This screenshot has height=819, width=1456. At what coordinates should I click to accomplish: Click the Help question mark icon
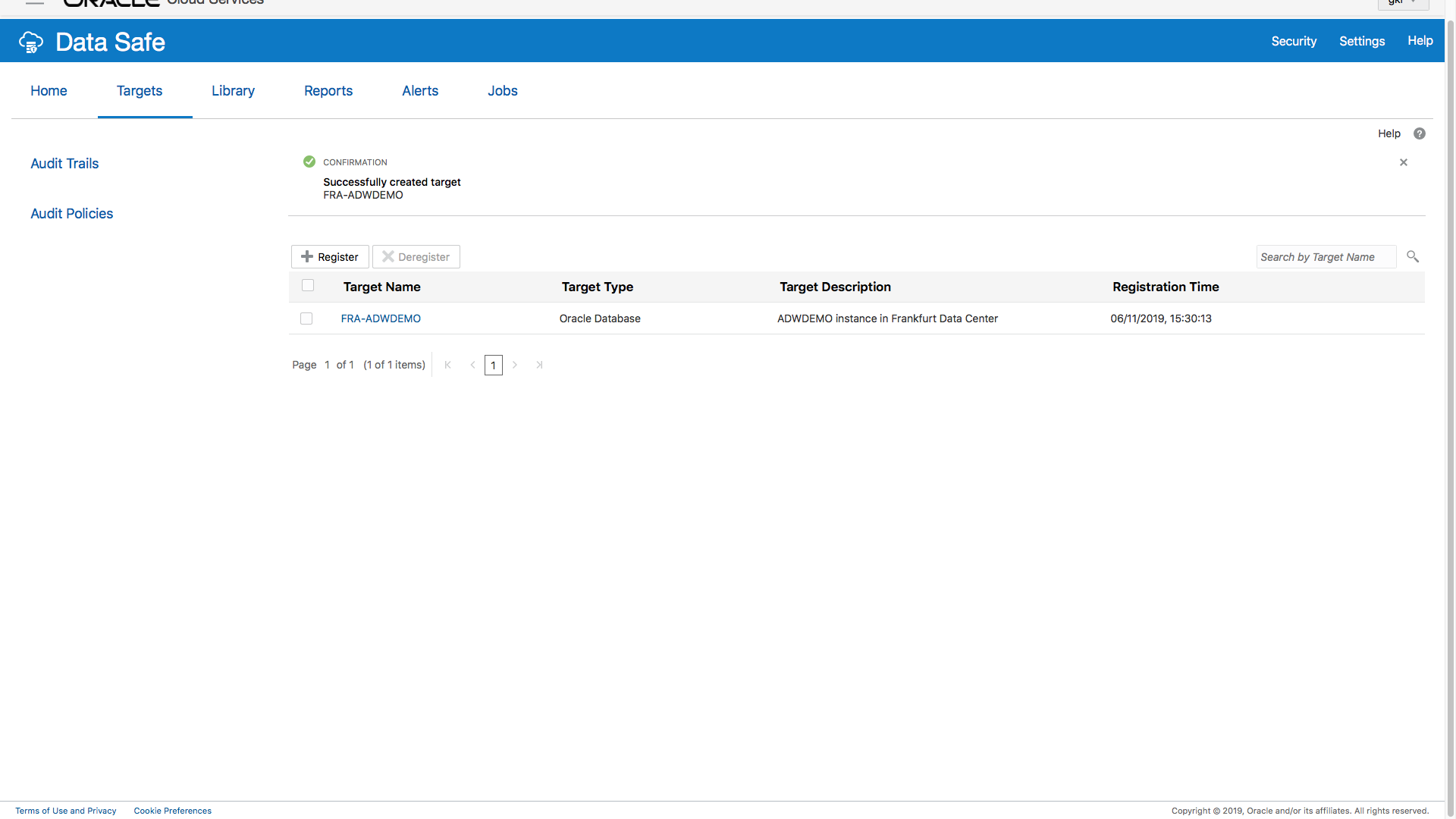pyautogui.click(x=1419, y=133)
